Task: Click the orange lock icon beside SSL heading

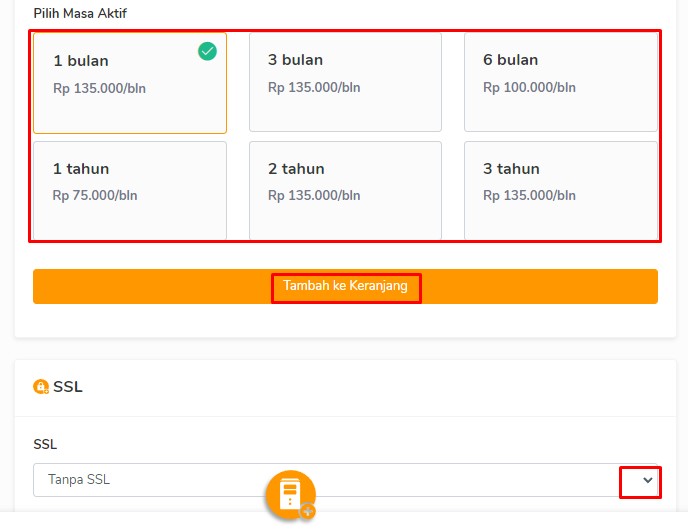Action: click(41, 387)
